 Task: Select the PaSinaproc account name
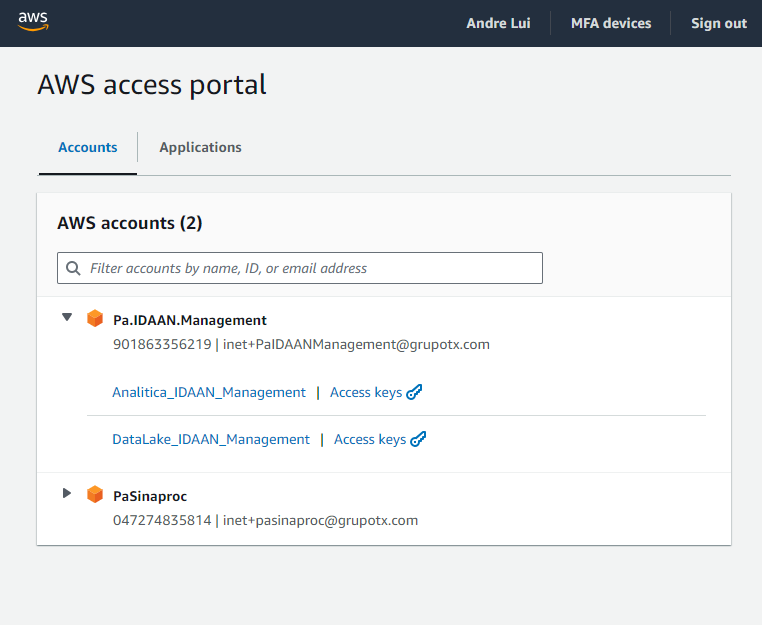point(150,496)
